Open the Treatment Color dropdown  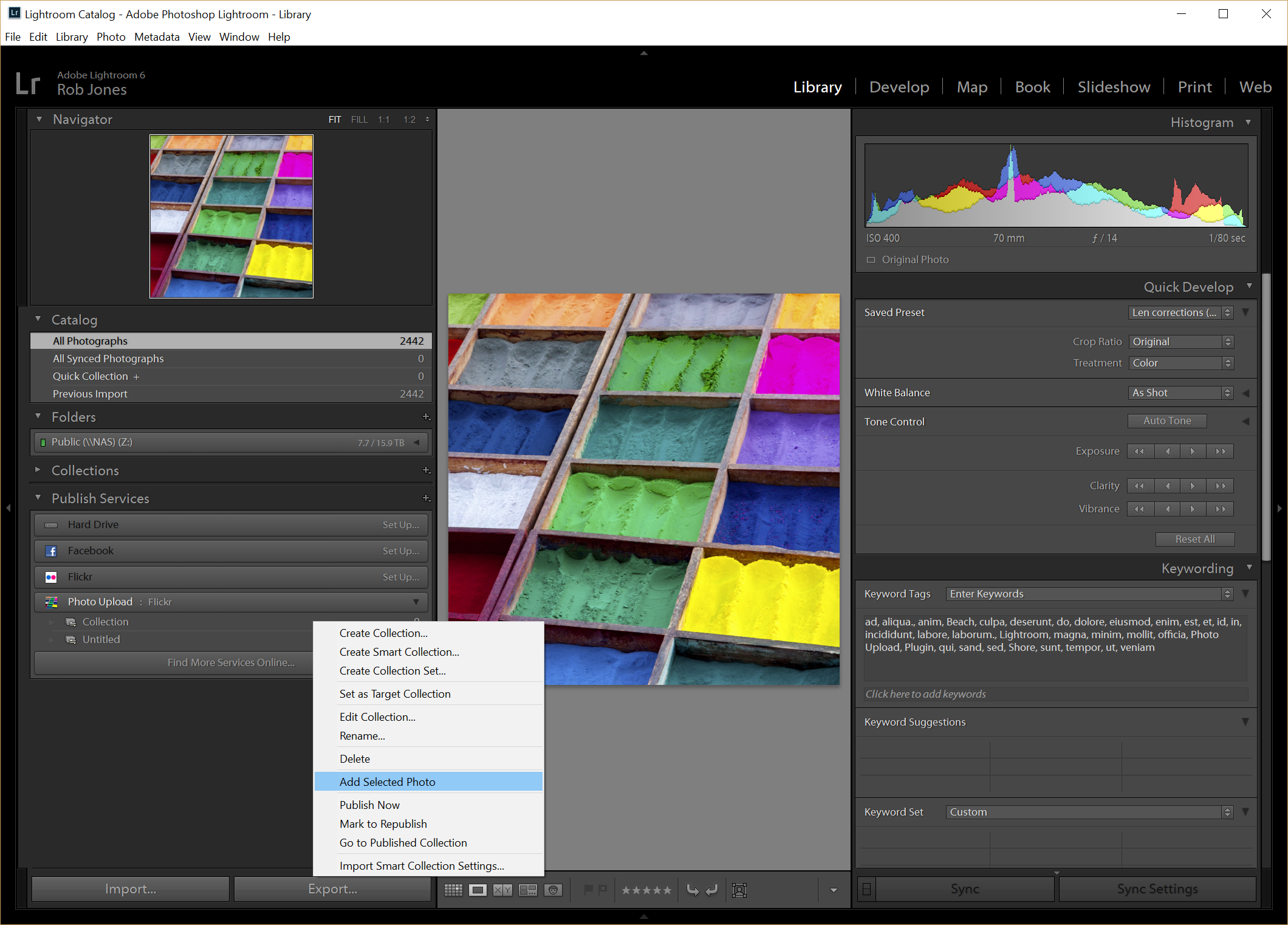click(x=1180, y=363)
